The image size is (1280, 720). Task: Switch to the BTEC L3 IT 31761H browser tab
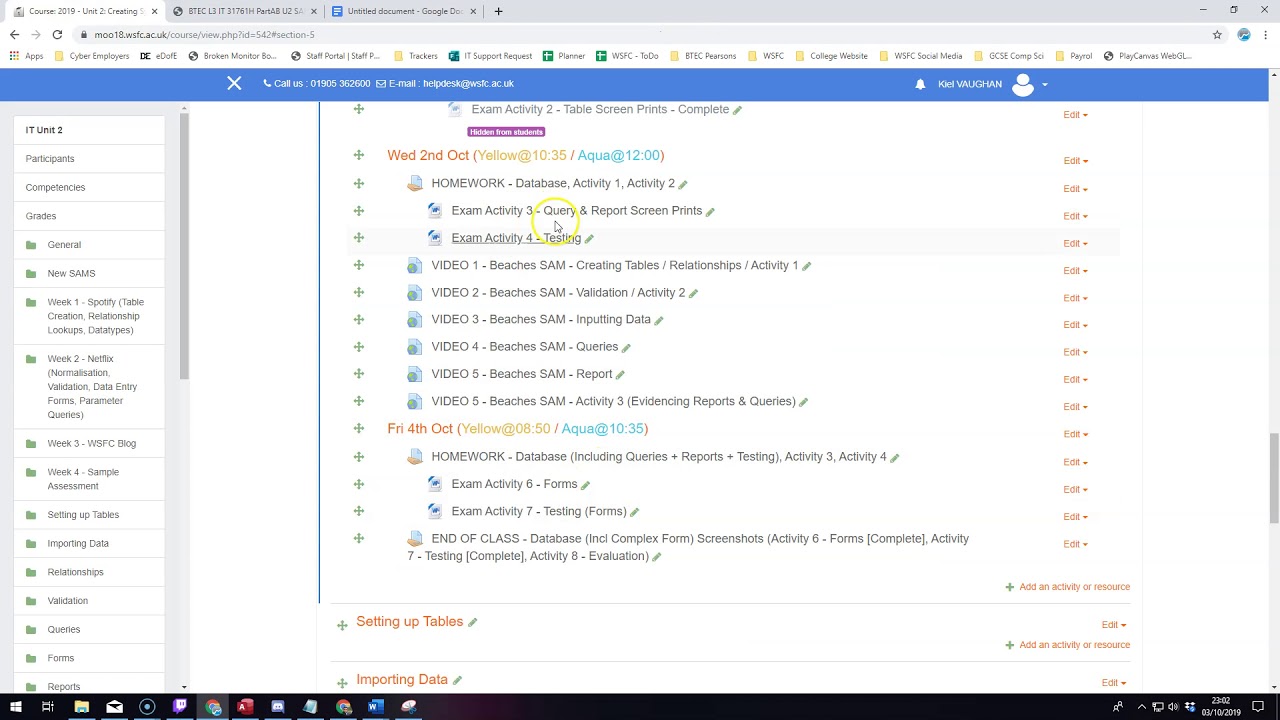point(245,11)
